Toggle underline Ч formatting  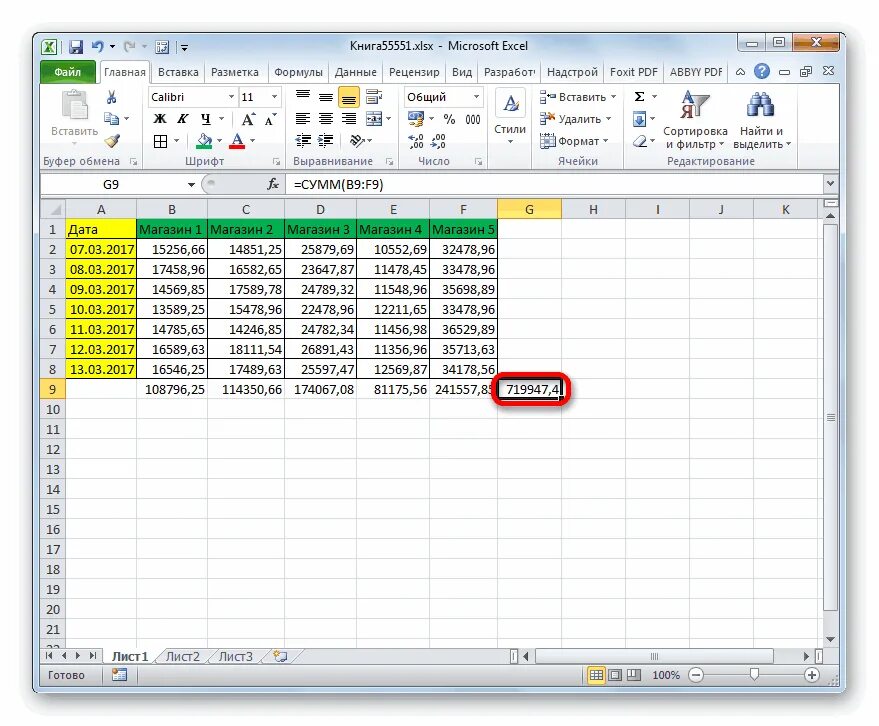[206, 119]
